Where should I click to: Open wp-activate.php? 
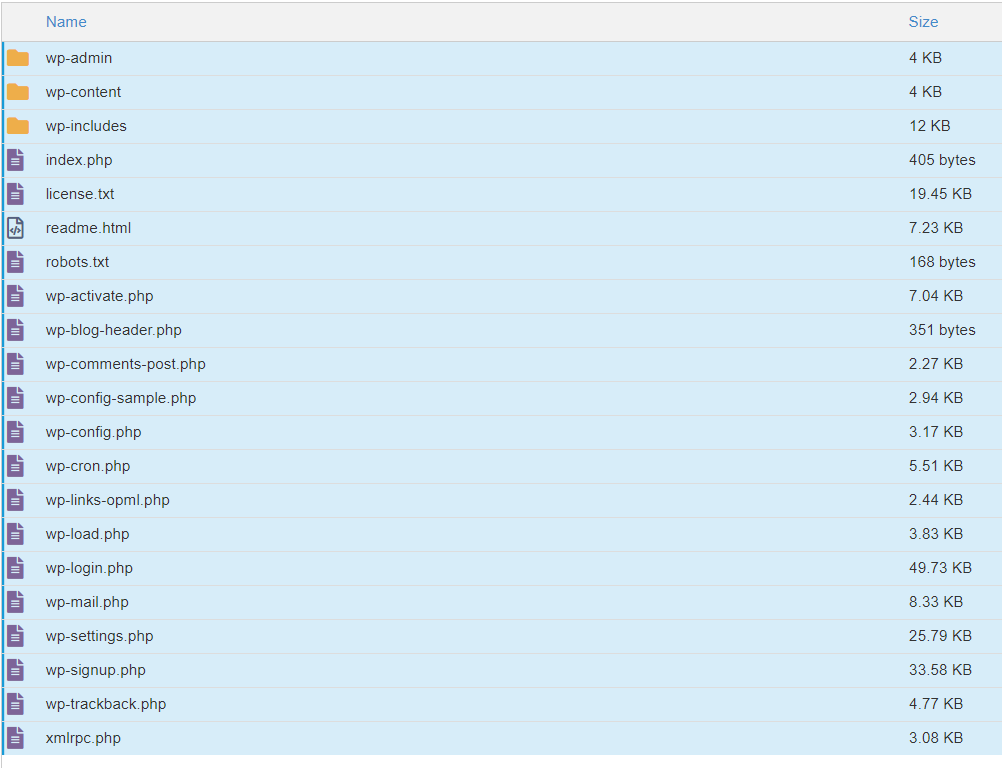(x=98, y=295)
